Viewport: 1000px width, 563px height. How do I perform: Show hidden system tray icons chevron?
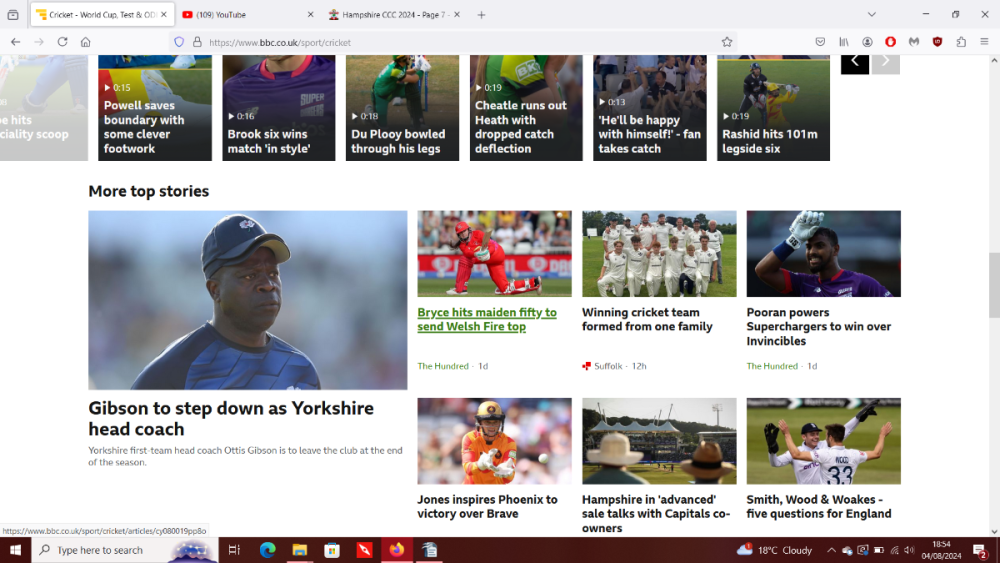(x=830, y=550)
